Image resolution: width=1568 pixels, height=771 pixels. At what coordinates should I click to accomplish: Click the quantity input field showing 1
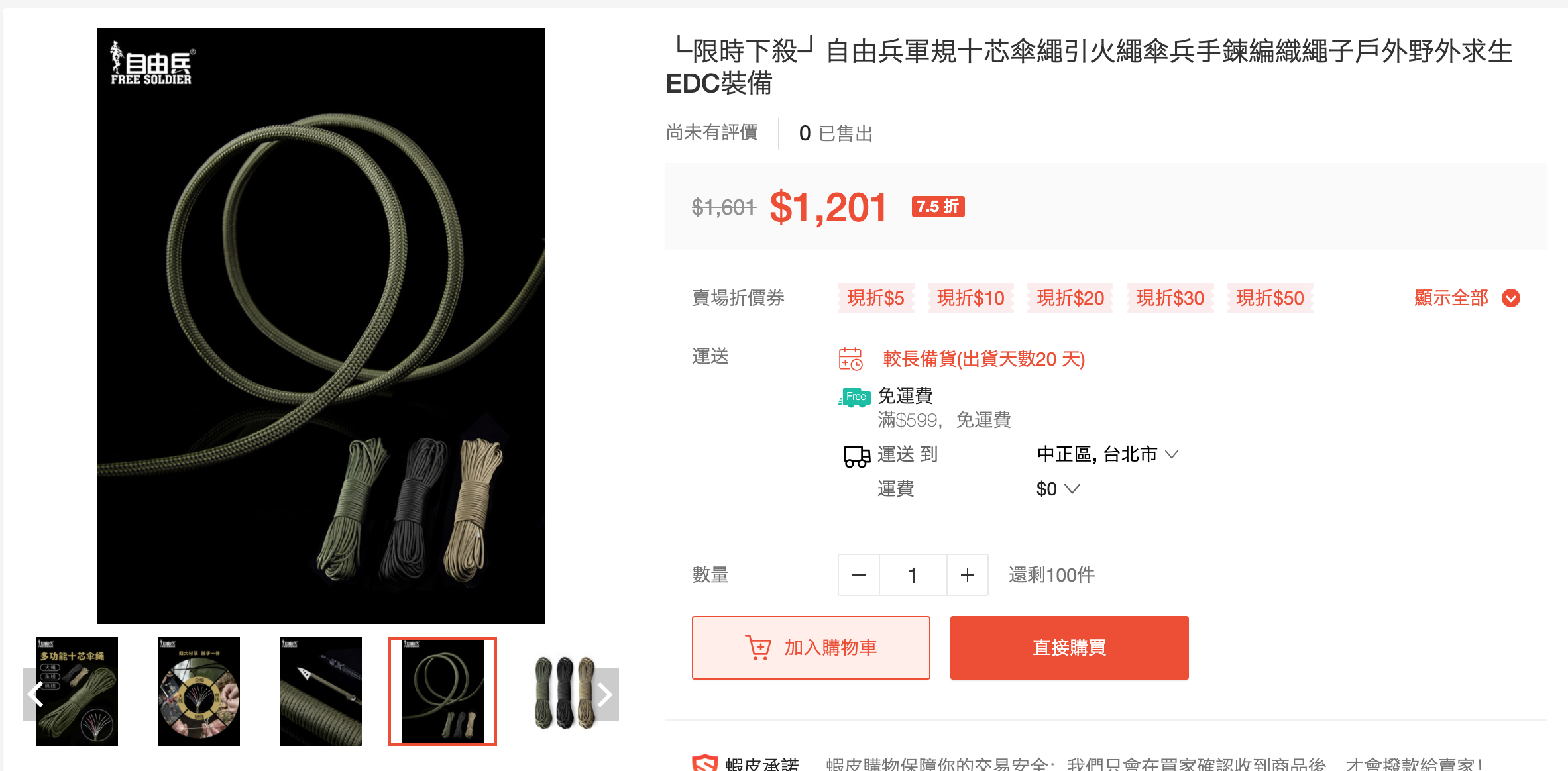click(x=913, y=575)
